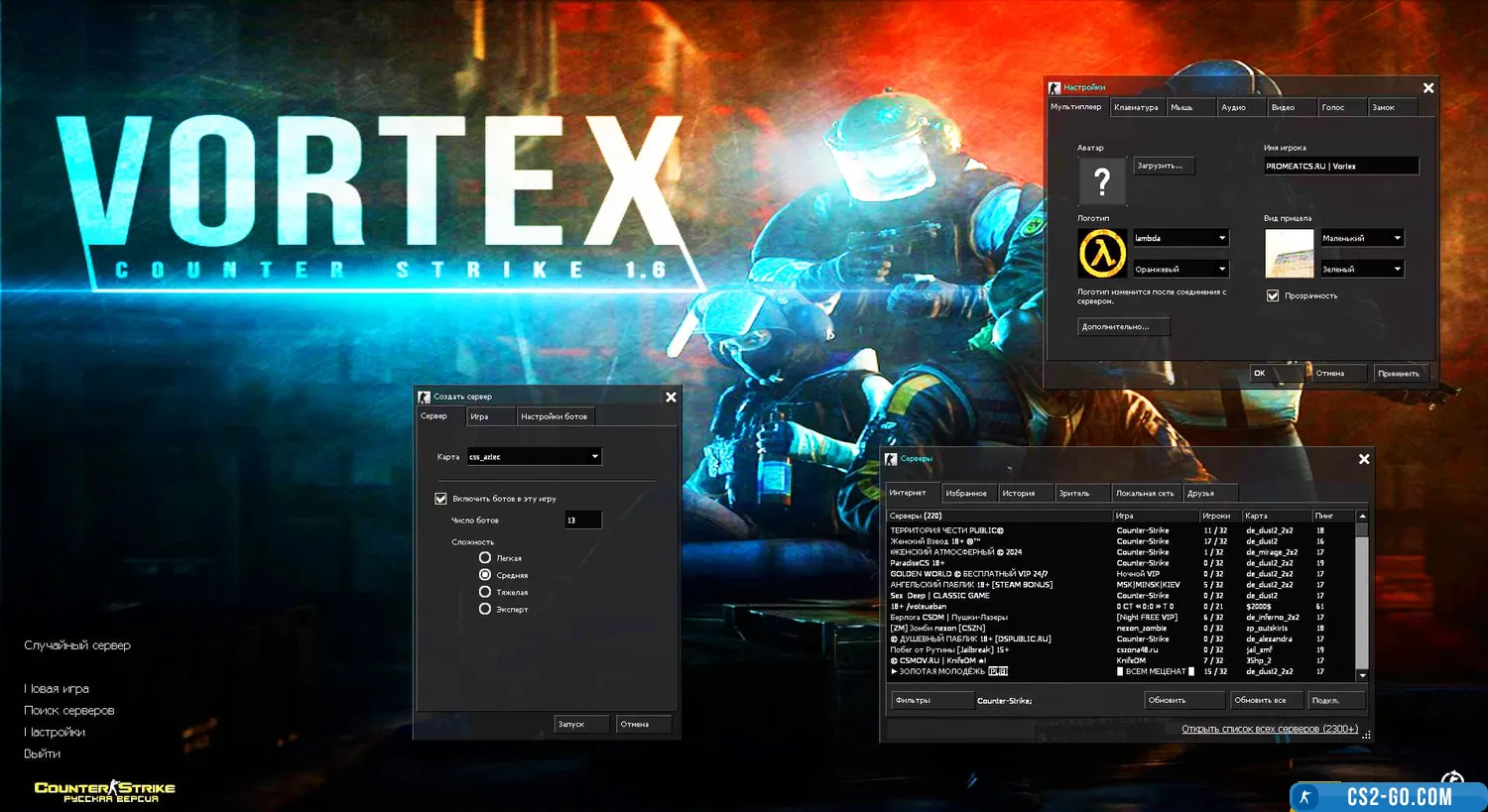Click the Имя игрока name input field
The image size is (1488, 812).
[x=1340, y=167]
